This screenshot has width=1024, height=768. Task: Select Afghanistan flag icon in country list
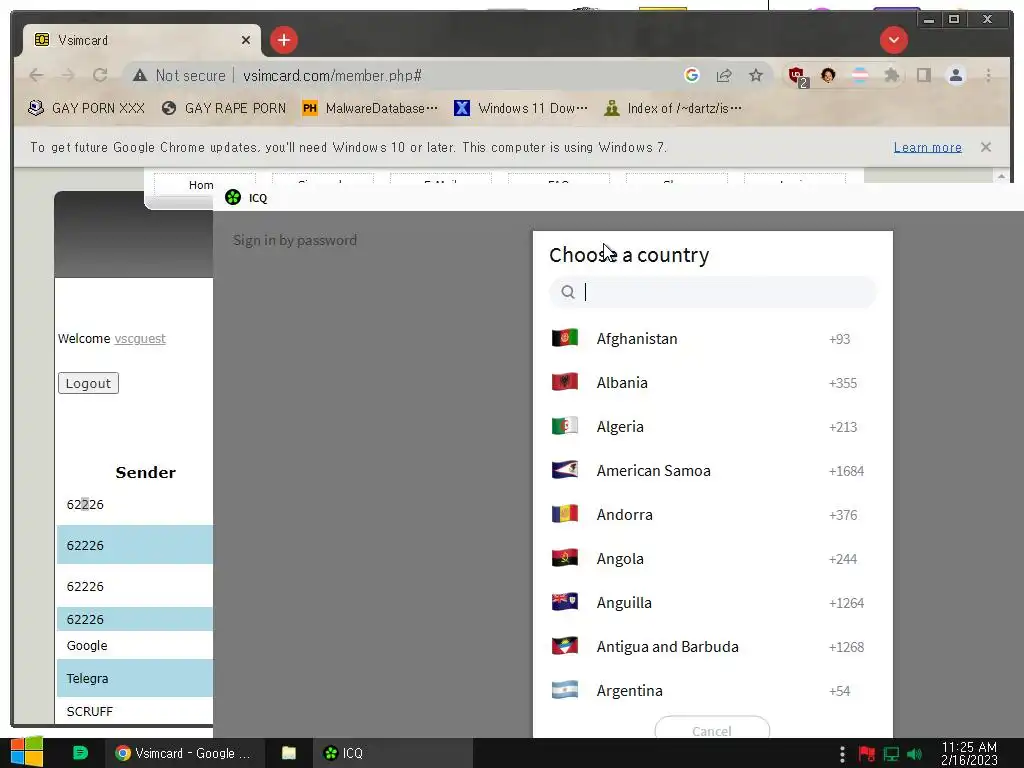565,338
